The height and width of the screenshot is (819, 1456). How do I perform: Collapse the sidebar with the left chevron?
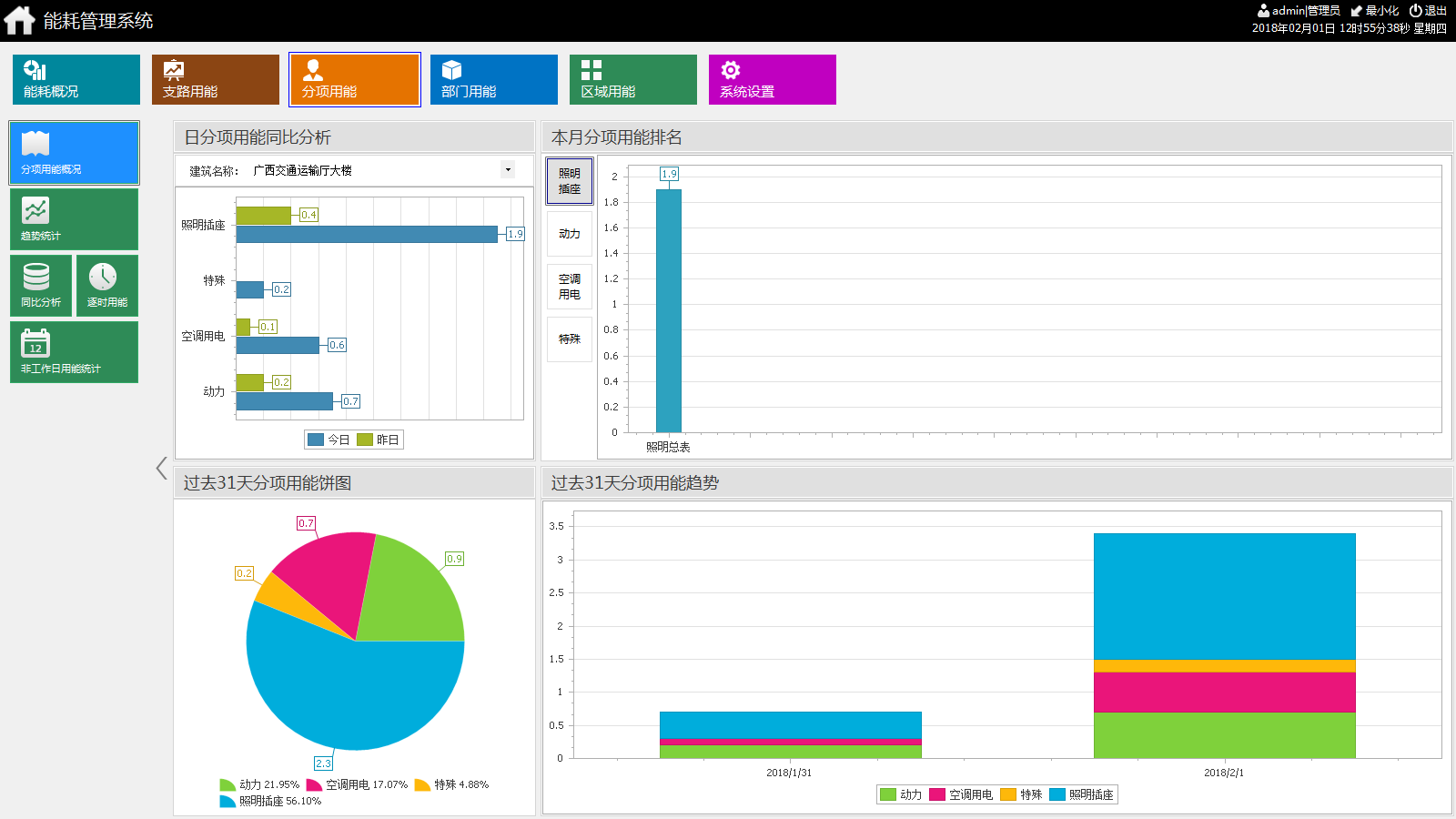(161, 468)
